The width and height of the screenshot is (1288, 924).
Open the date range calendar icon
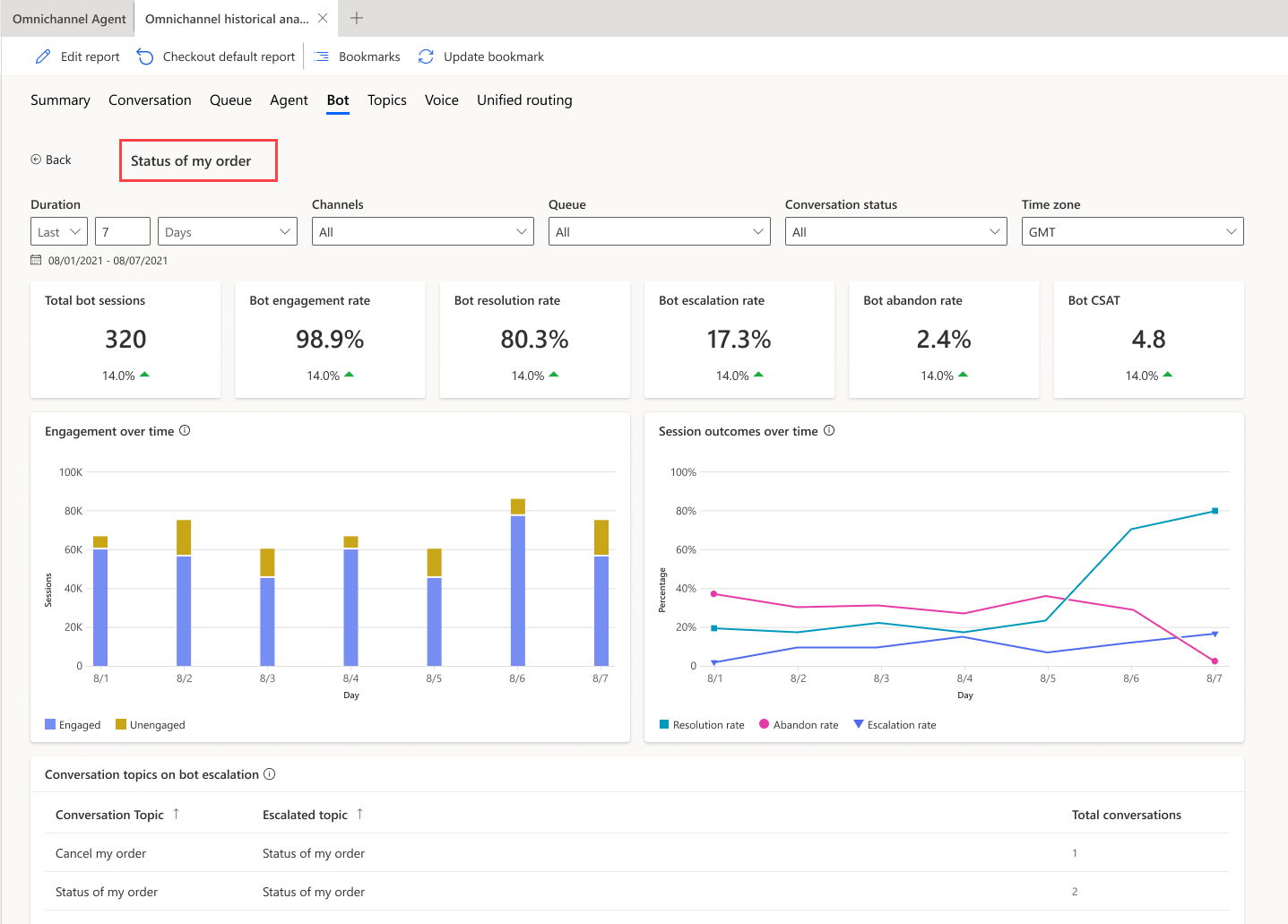(36, 260)
